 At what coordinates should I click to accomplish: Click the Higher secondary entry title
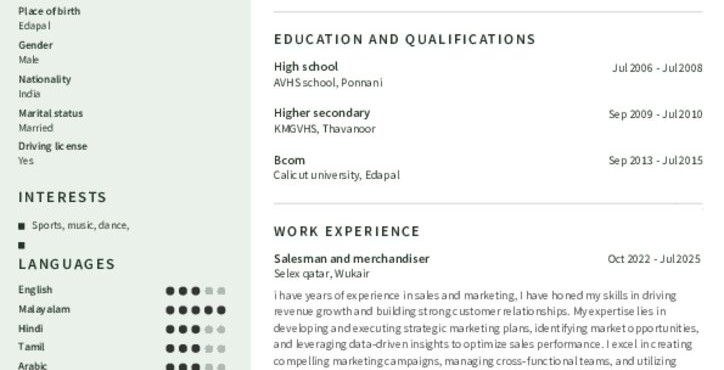tap(322, 113)
